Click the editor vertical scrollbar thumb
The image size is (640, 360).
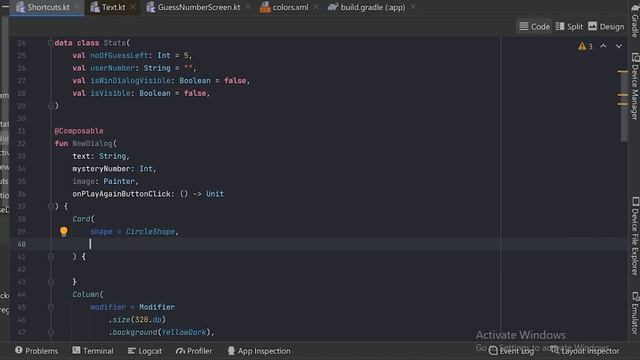tap(624, 106)
